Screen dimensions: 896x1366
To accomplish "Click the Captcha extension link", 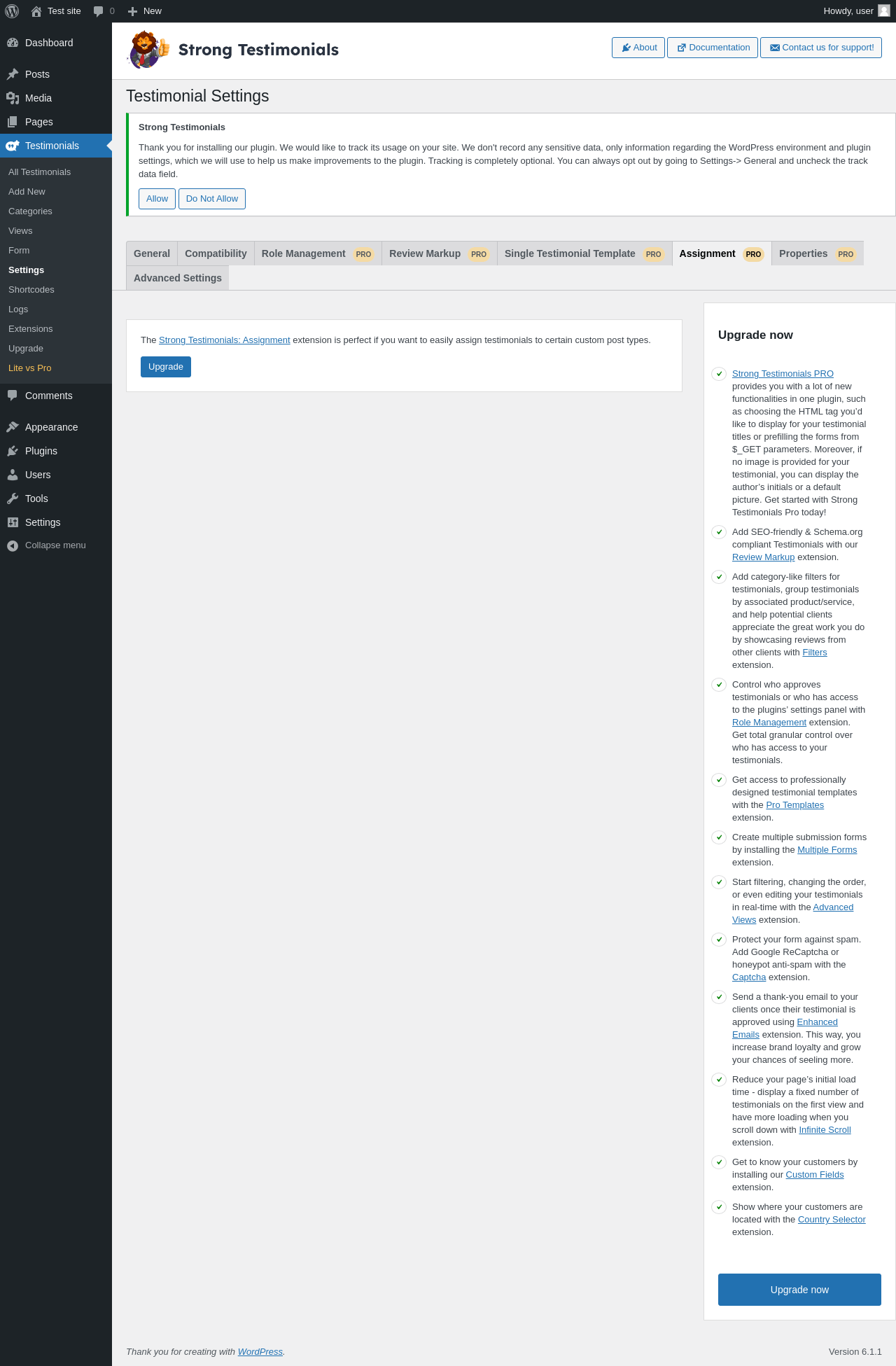I will pyautogui.click(x=749, y=977).
